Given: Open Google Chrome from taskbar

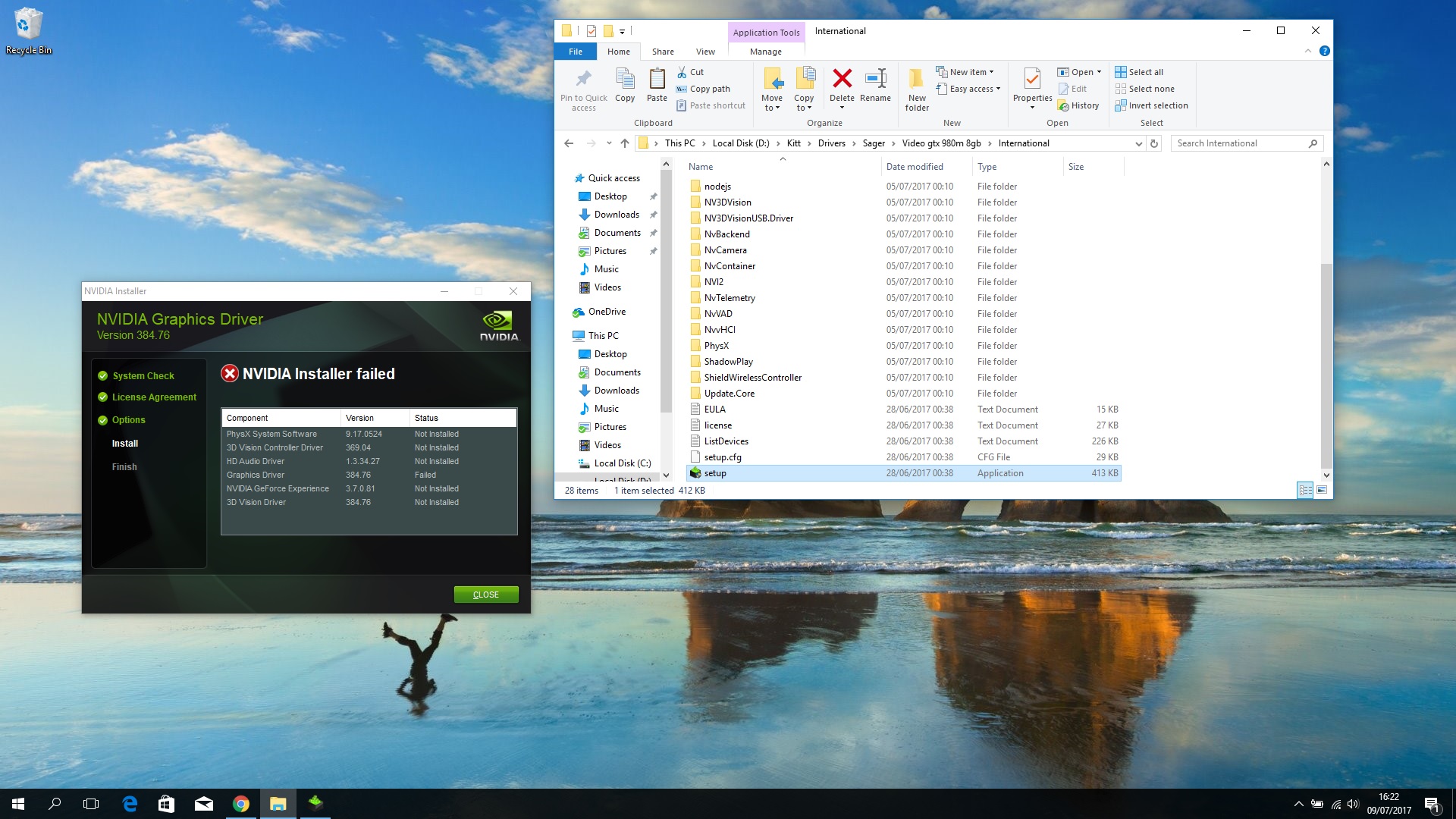Looking at the screenshot, I should [x=241, y=804].
